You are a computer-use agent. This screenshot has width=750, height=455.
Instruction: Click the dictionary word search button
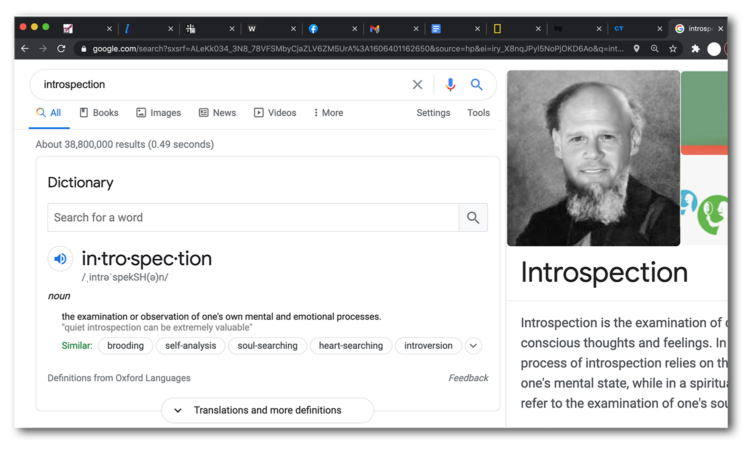(473, 217)
